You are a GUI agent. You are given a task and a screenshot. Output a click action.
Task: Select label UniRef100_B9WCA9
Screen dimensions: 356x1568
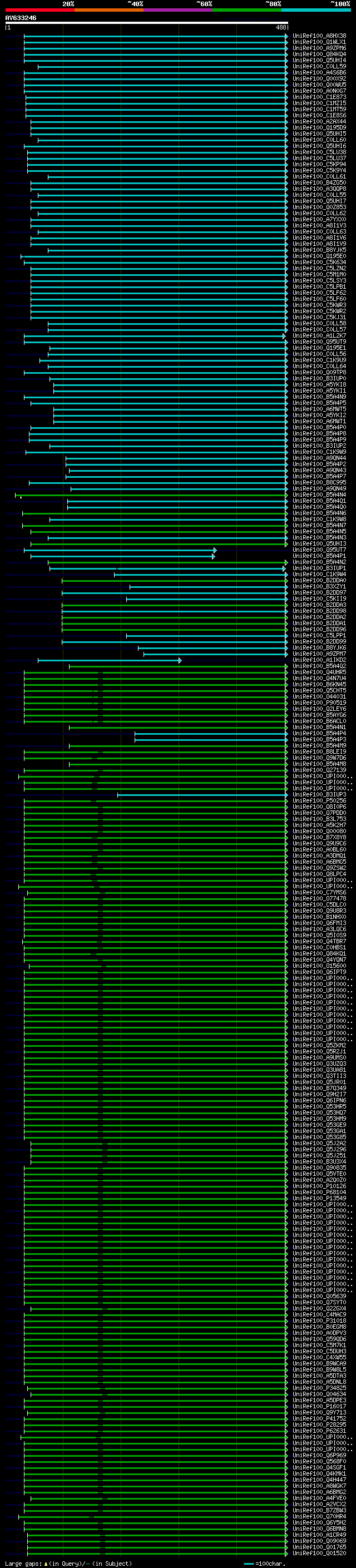tap(319, 1363)
